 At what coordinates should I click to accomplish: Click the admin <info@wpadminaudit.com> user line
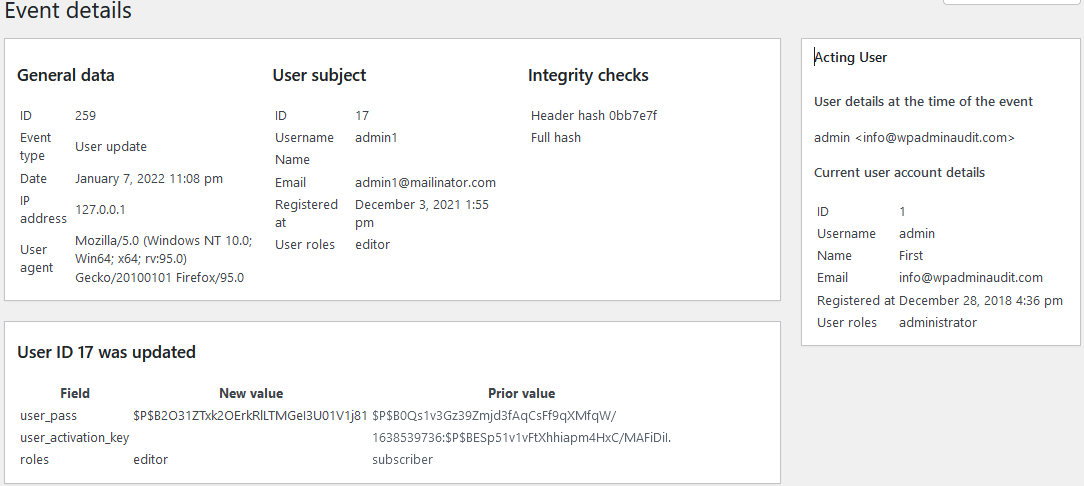[x=914, y=137]
